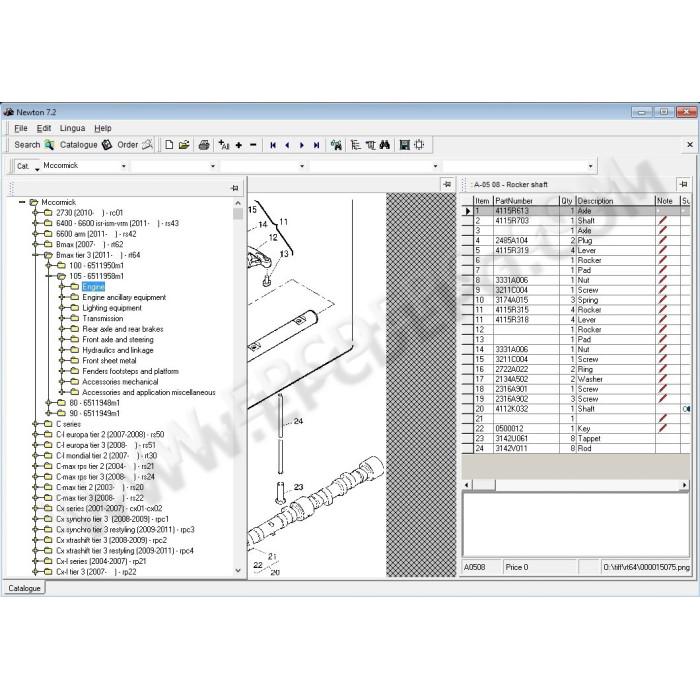Screen dimensions: 700x700
Task: Click the plus icon in the toolbar
Action: (x=239, y=145)
